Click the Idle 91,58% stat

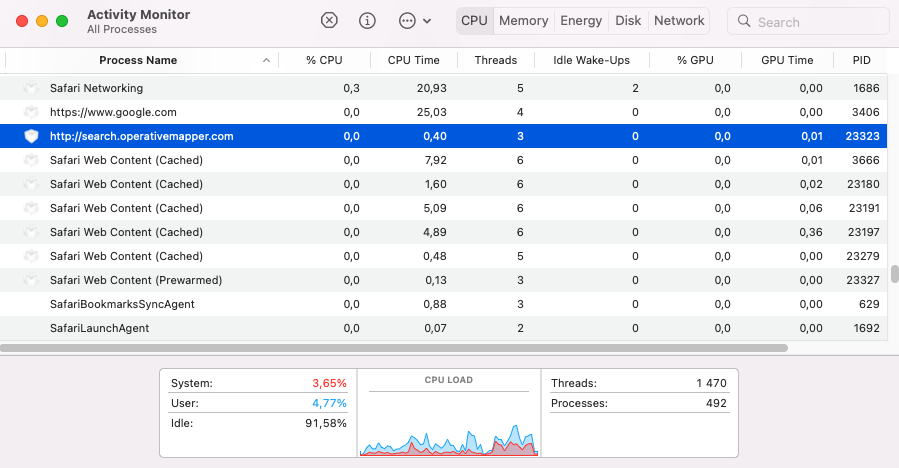259,423
